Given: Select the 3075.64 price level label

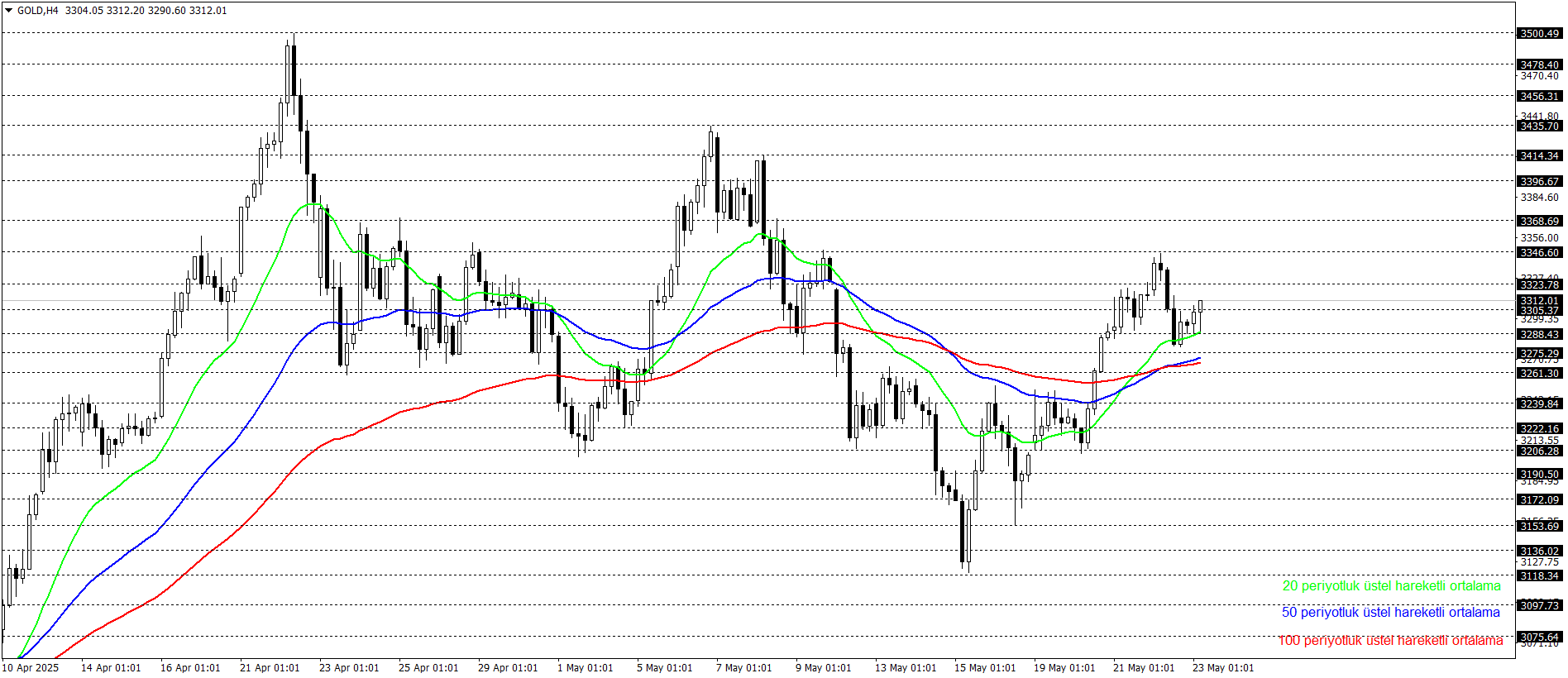Looking at the screenshot, I should click(1539, 637).
